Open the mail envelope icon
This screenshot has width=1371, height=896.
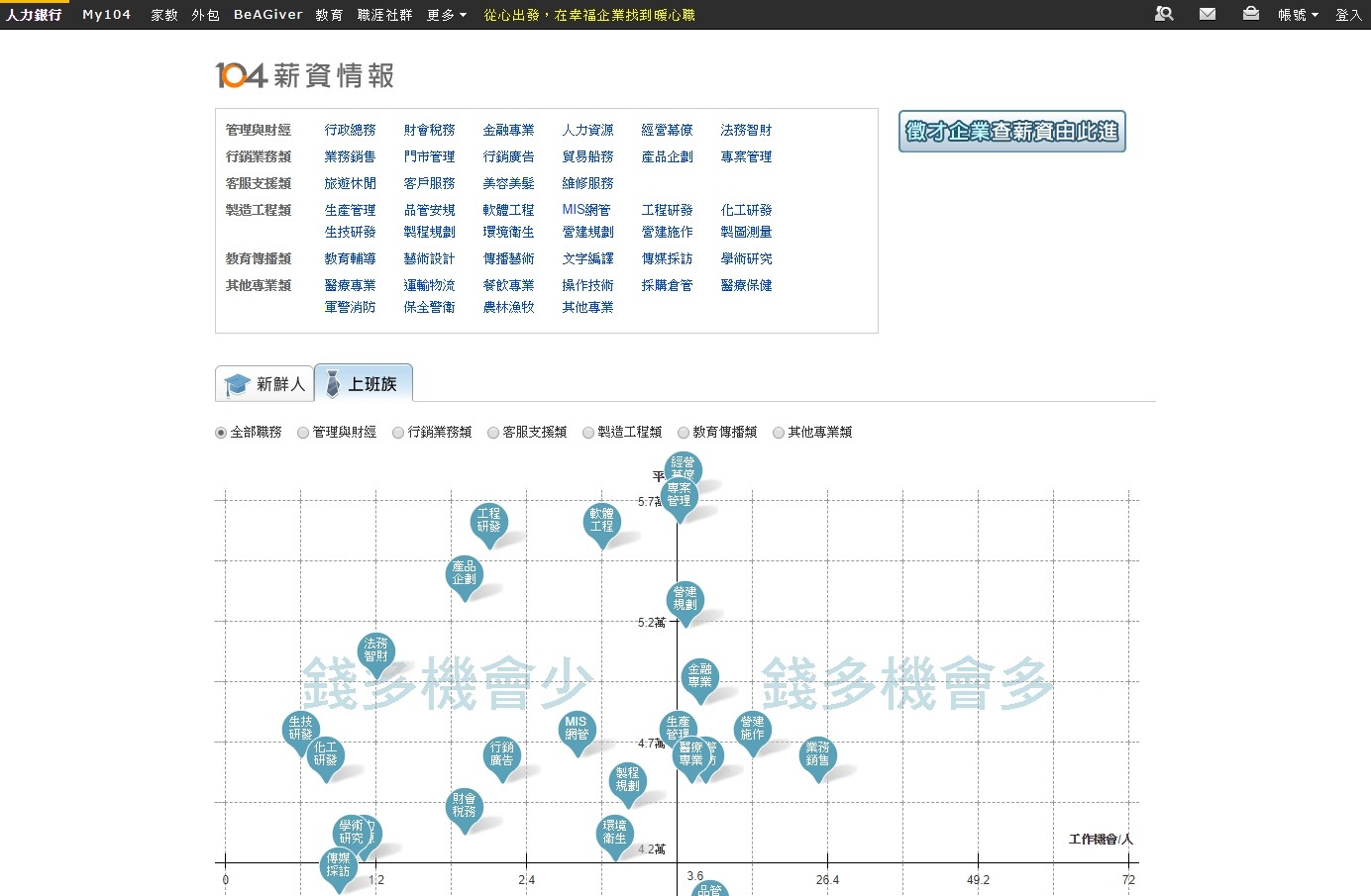pos(1208,14)
